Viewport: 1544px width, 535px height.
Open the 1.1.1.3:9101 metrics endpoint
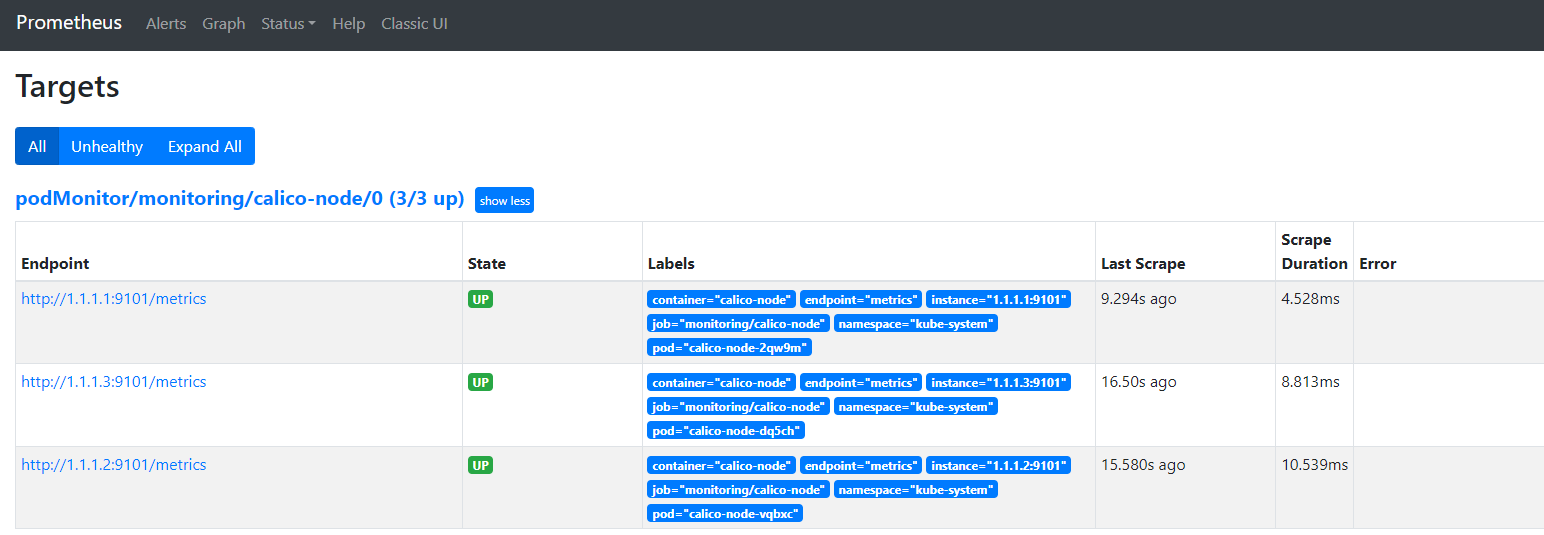pos(114,382)
